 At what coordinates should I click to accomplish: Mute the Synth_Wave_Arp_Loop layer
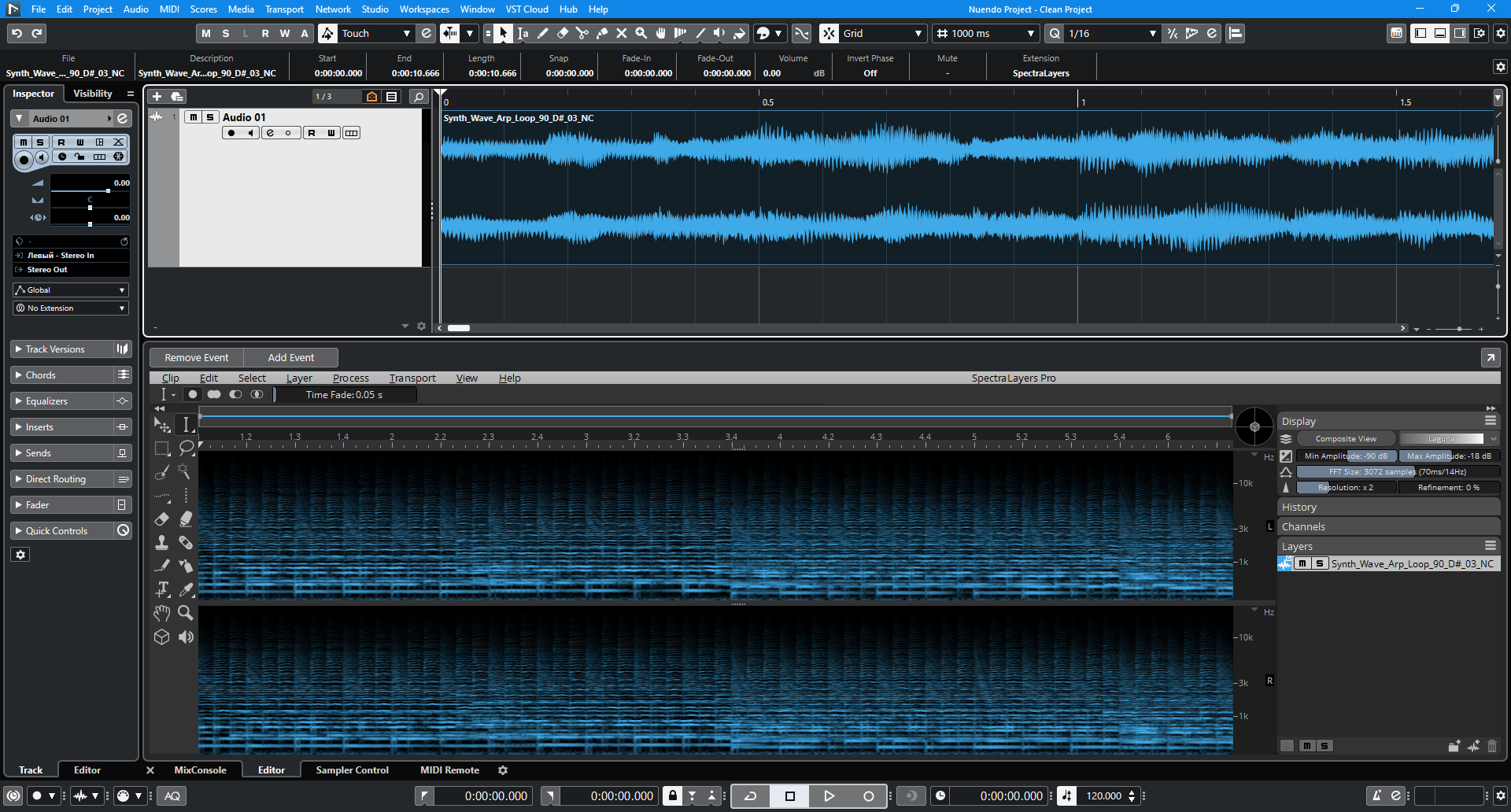1303,563
